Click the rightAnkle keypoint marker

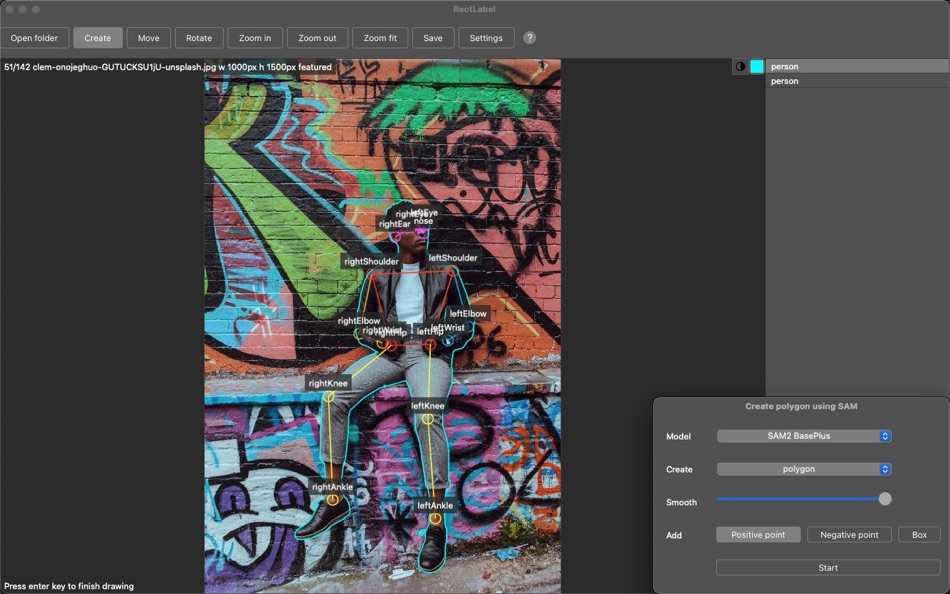pyautogui.click(x=332, y=501)
